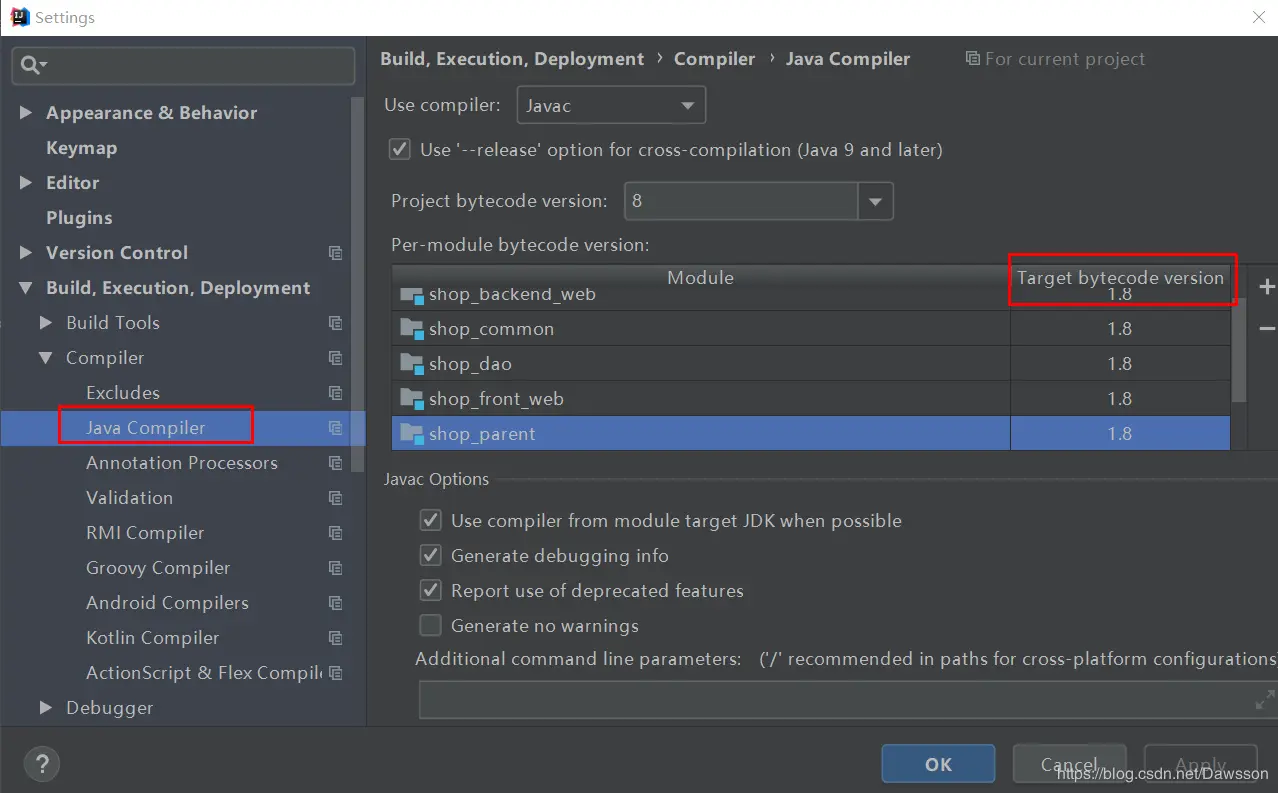Click the help question mark icon
The width and height of the screenshot is (1278, 793).
41,763
